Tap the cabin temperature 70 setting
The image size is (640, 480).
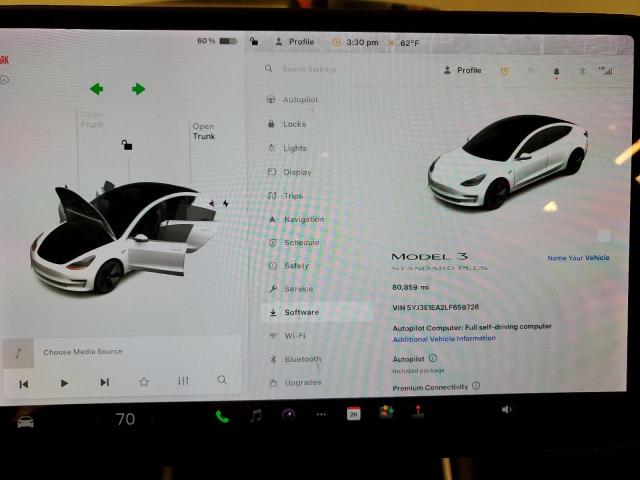125,419
